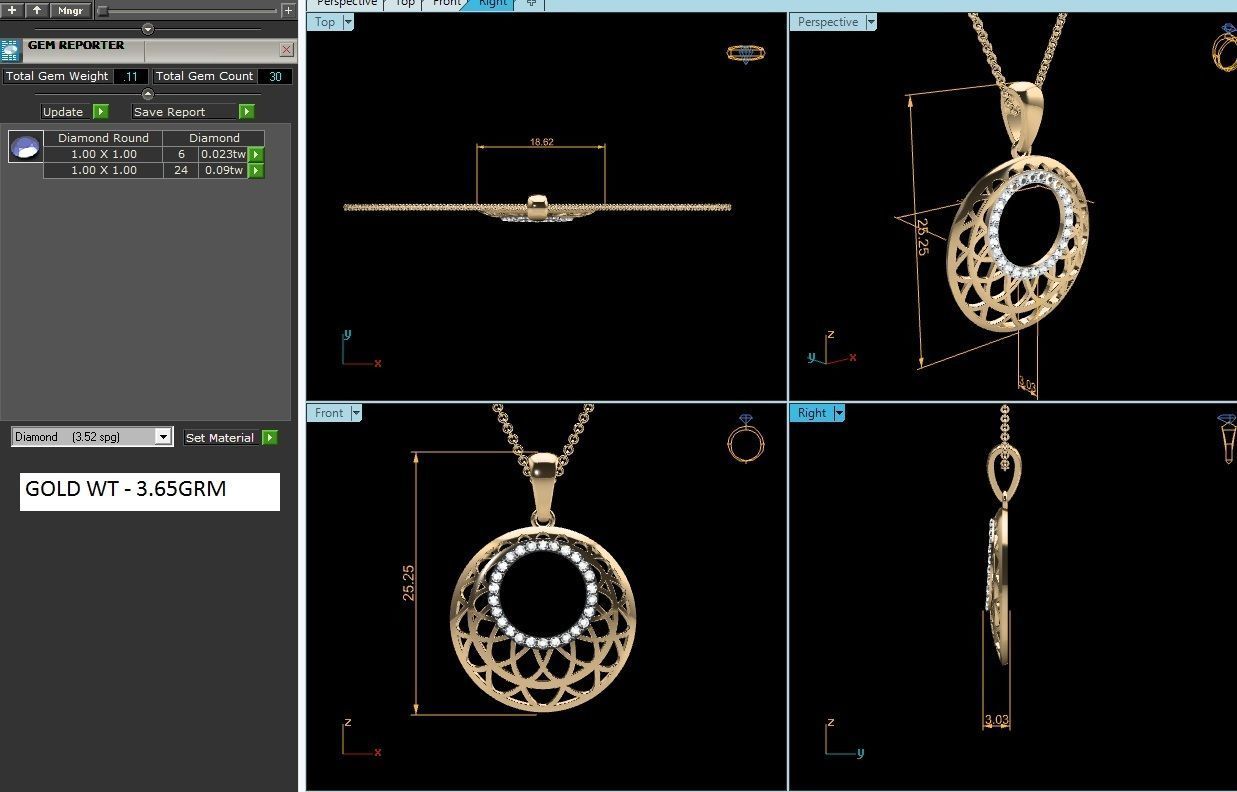Viewport: 1237px width, 792px height.
Task: Click the Top viewport title label
Action: (x=325, y=22)
